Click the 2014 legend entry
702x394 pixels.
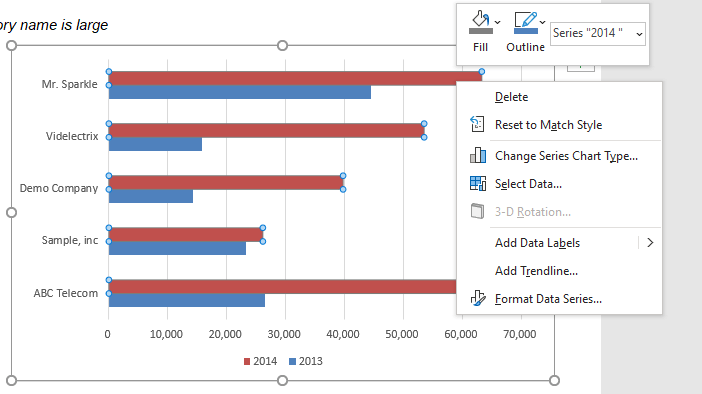[x=261, y=361]
